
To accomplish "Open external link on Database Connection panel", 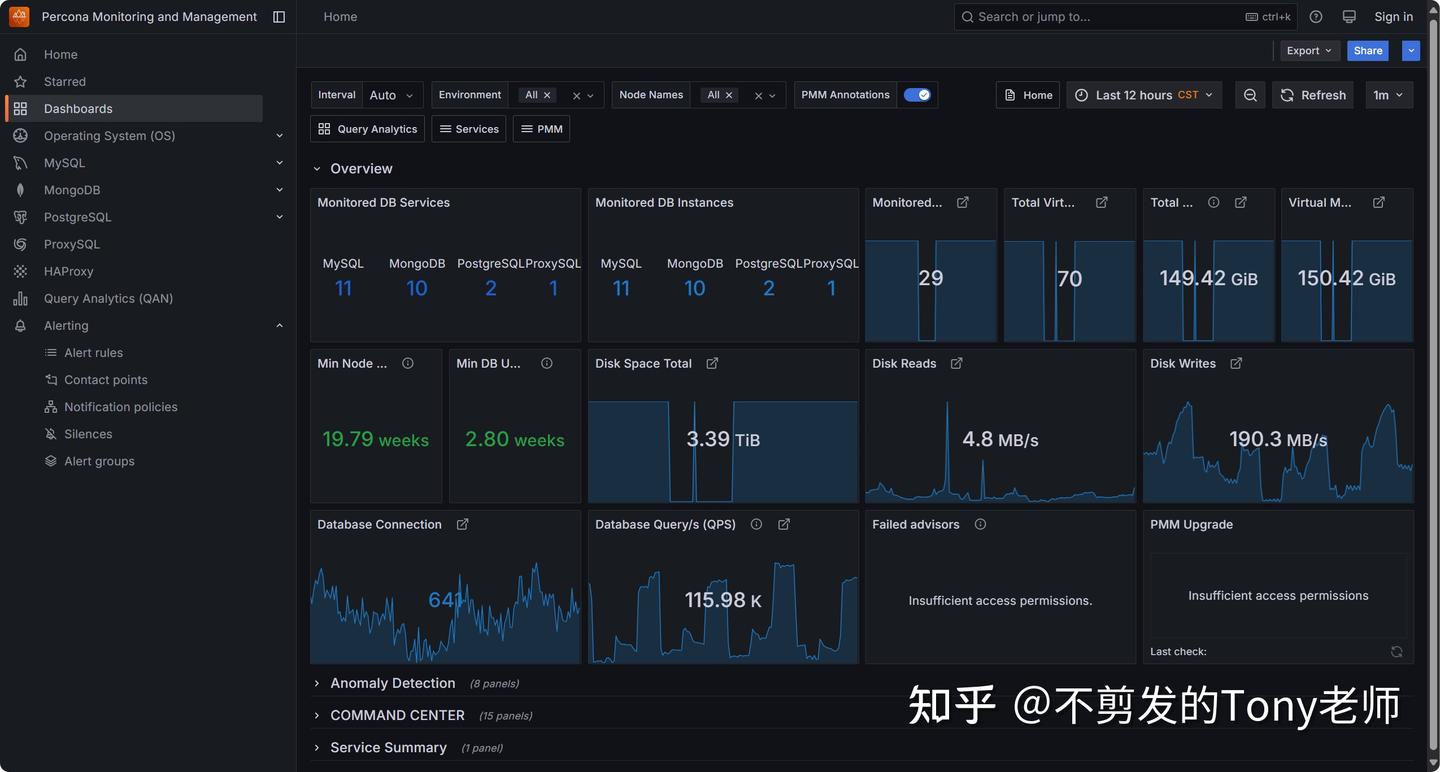I will pyautogui.click(x=462, y=524).
